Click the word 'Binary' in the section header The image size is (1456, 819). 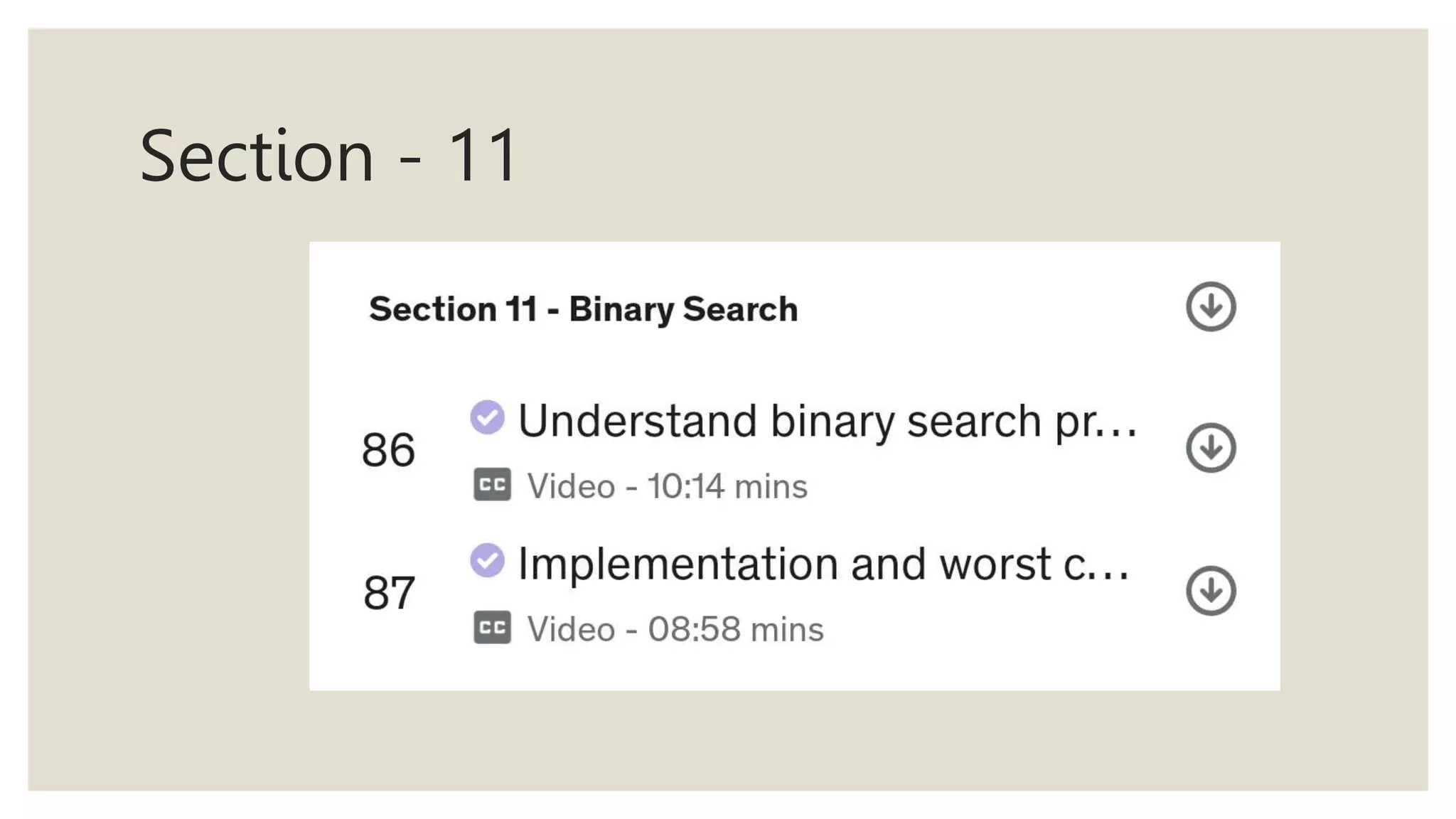coord(621,310)
